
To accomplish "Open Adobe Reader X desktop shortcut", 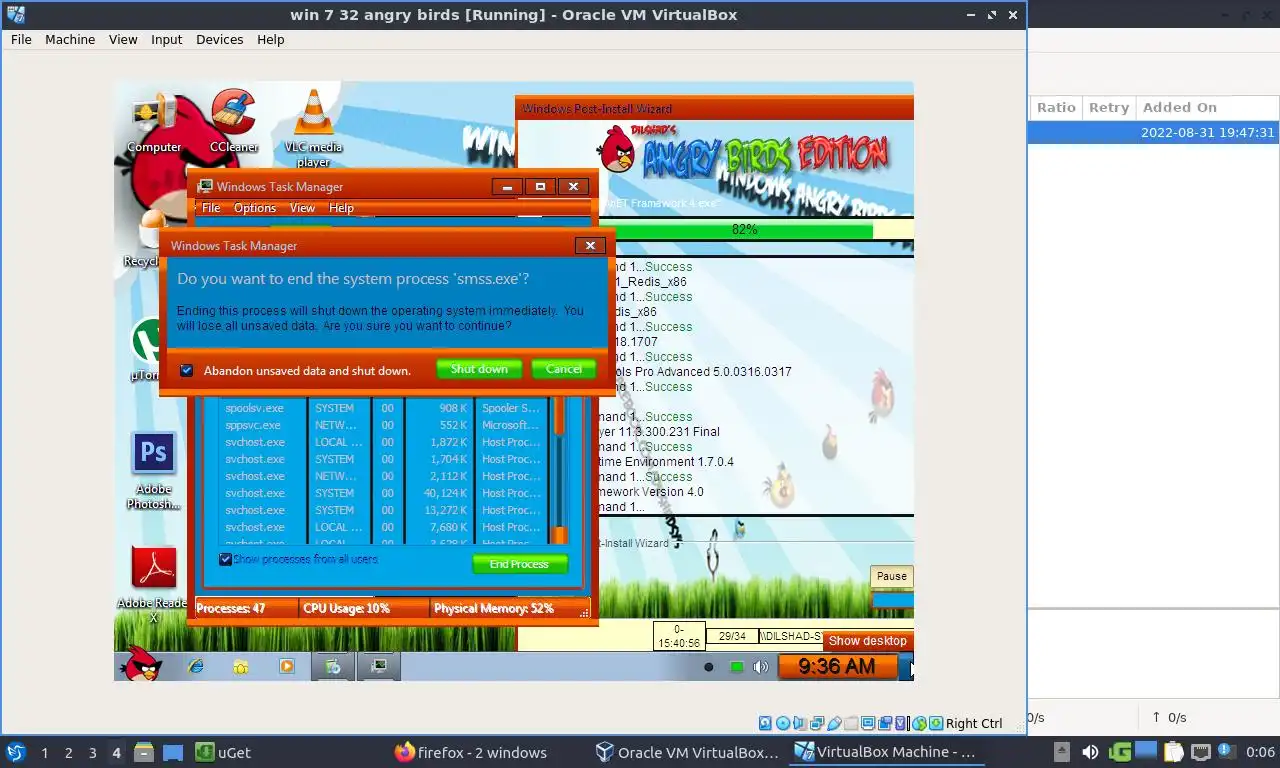I will coord(154,583).
